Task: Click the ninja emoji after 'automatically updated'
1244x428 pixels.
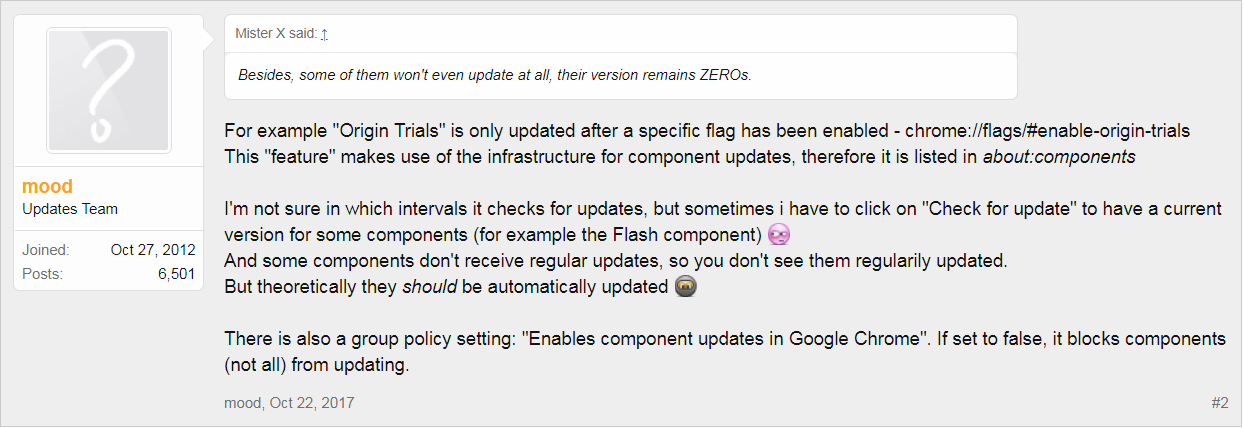Action: (686, 287)
